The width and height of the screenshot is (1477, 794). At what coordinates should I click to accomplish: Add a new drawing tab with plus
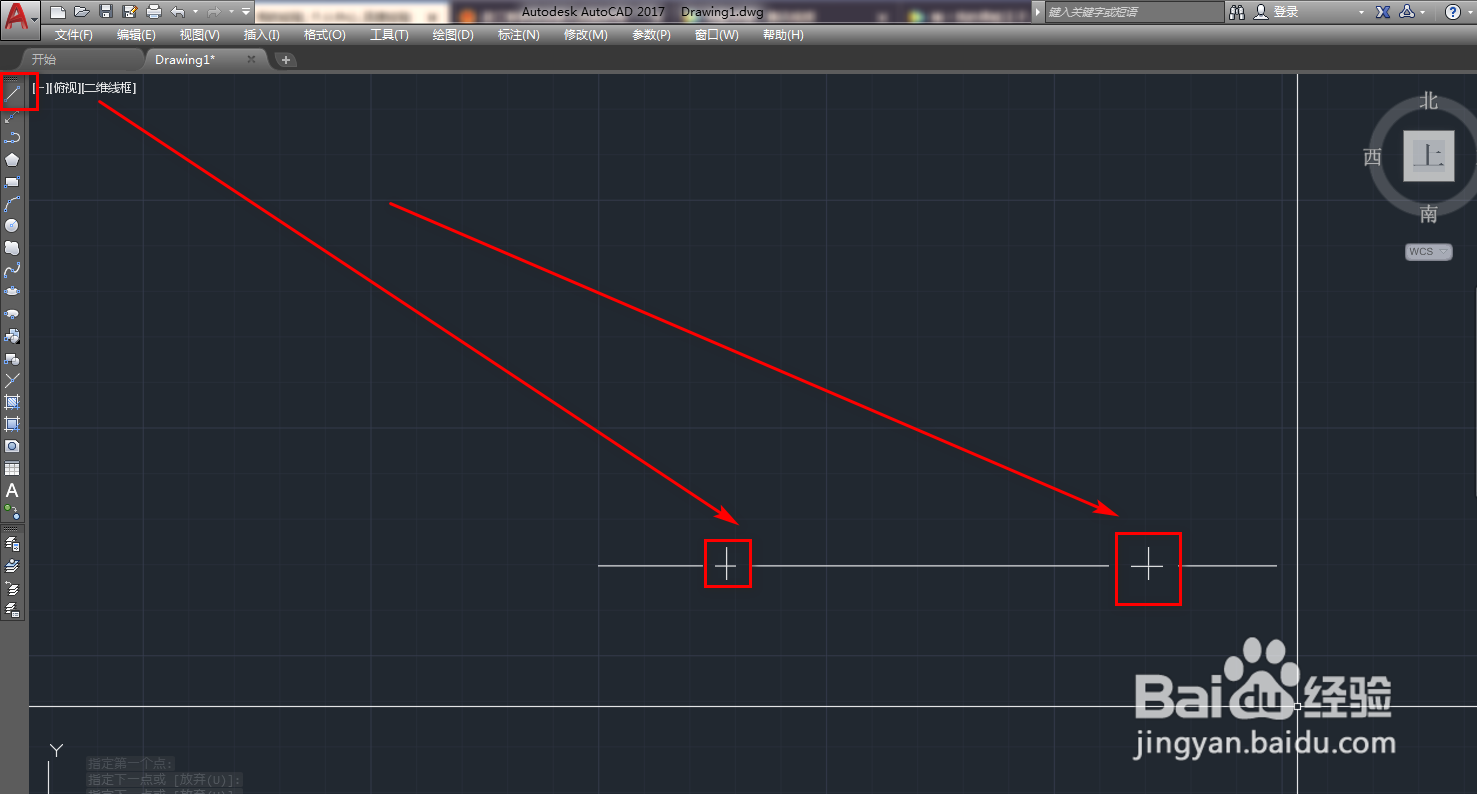click(x=286, y=60)
